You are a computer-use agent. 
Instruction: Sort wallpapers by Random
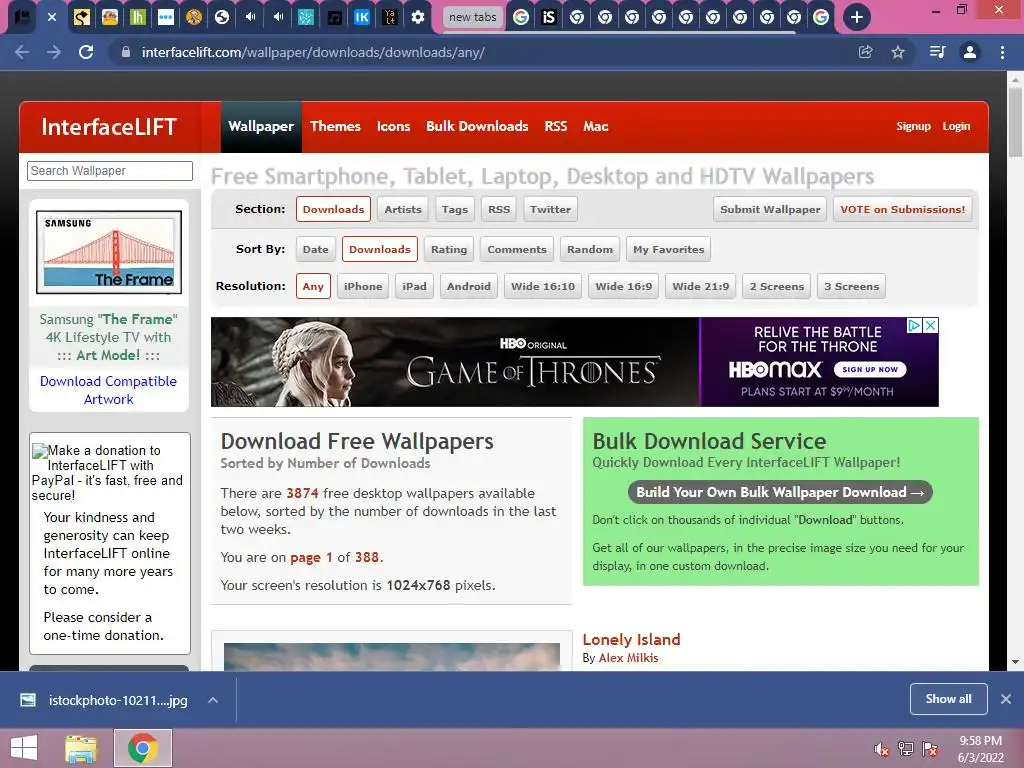[x=590, y=249]
